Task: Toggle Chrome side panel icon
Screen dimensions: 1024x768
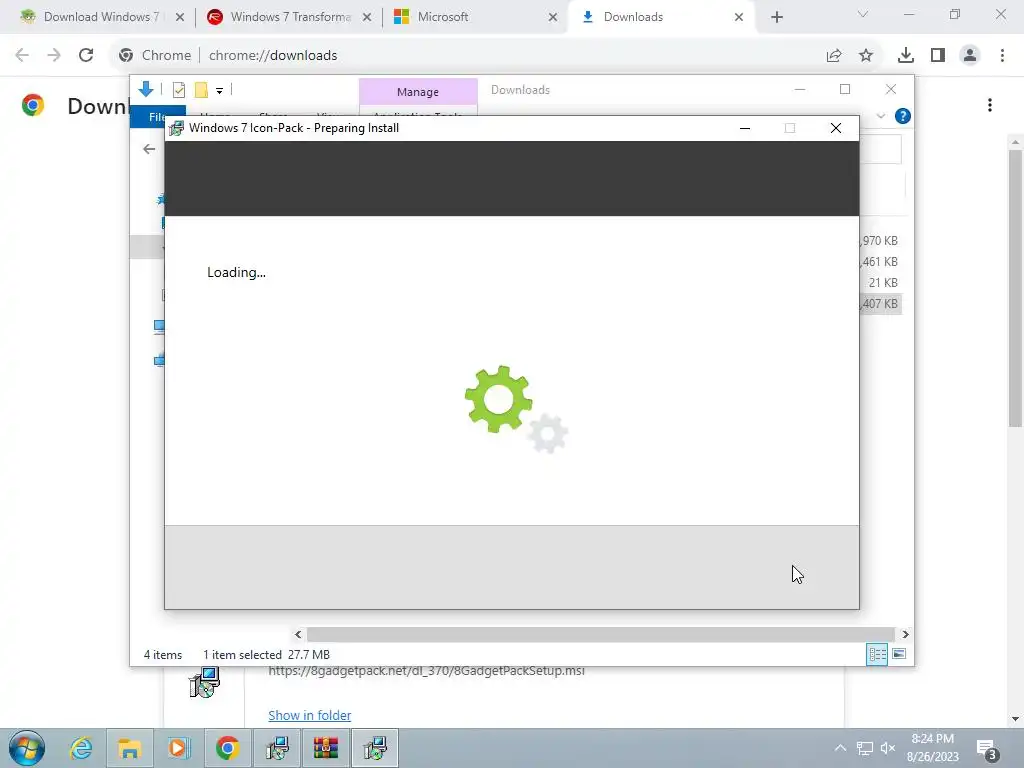Action: [938, 56]
